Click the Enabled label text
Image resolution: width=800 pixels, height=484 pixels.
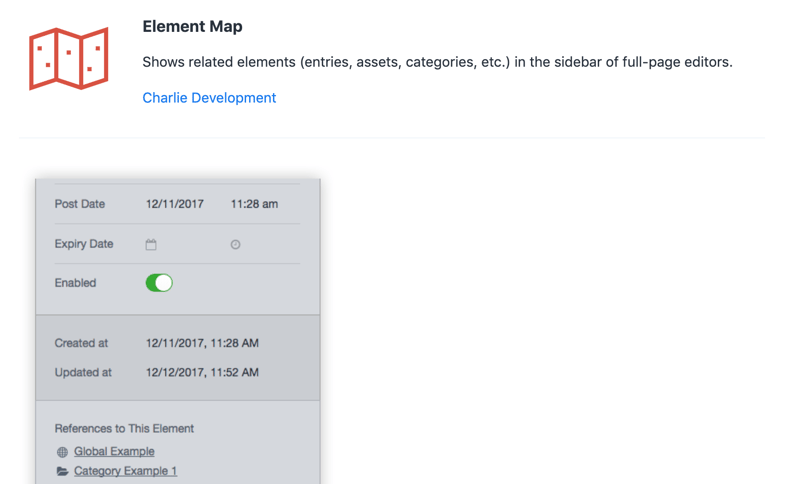pos(75,283)
